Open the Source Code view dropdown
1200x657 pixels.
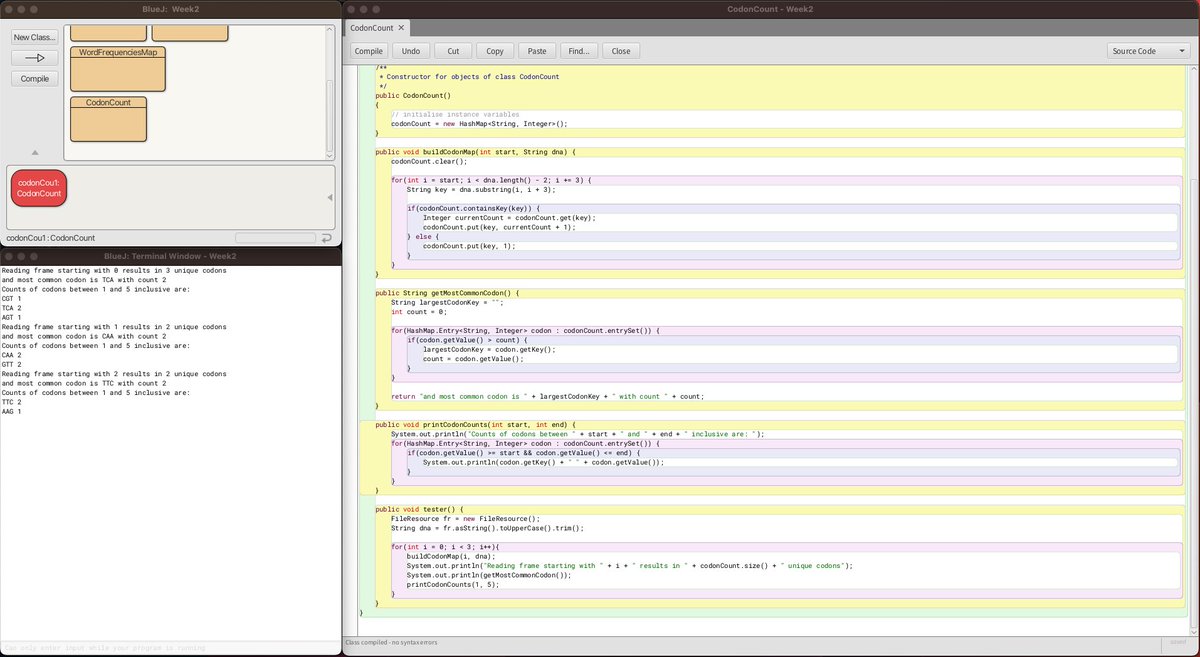click(x=1148, y=51)
